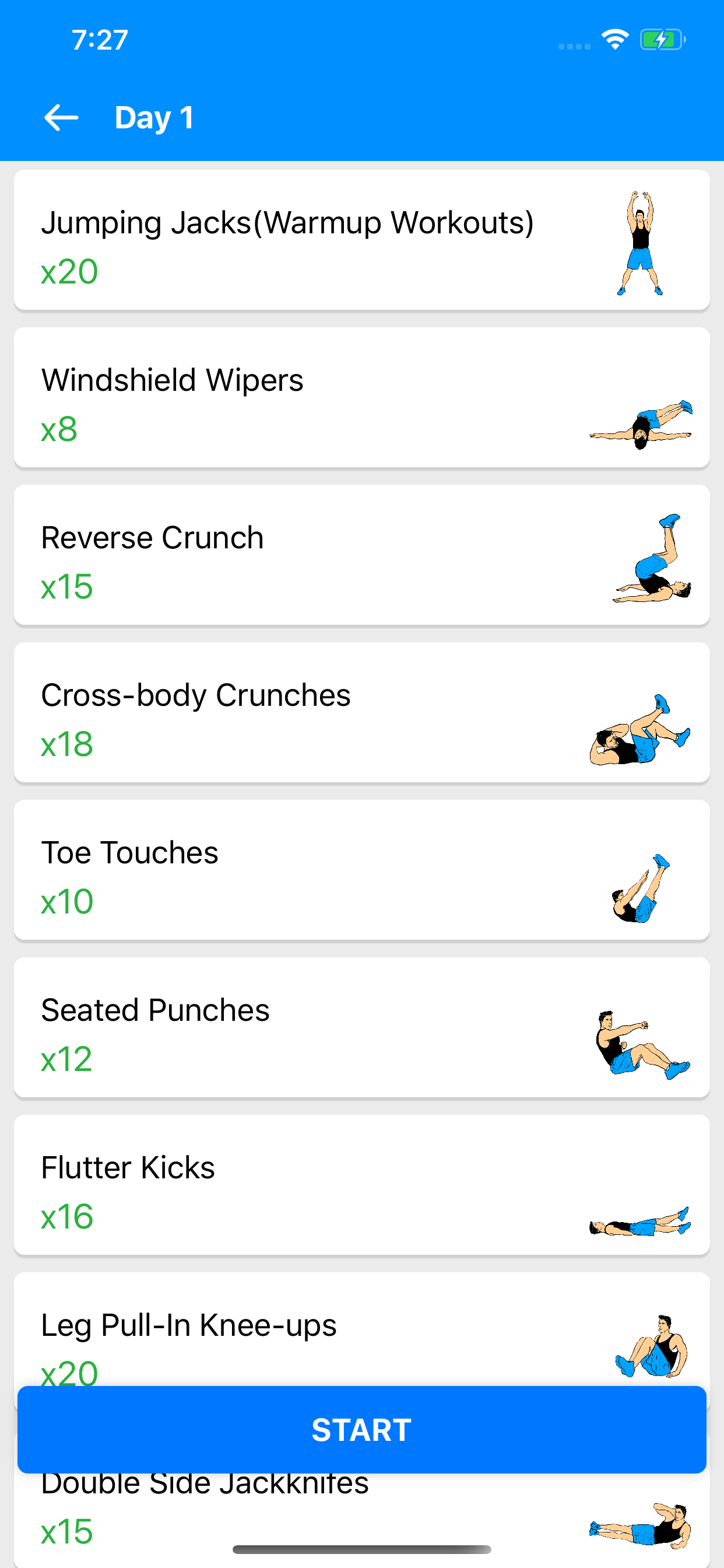724x1568 pixels.
Task: Tap the Toe Touches exercise figure
Action: click(x=641, y=888)
